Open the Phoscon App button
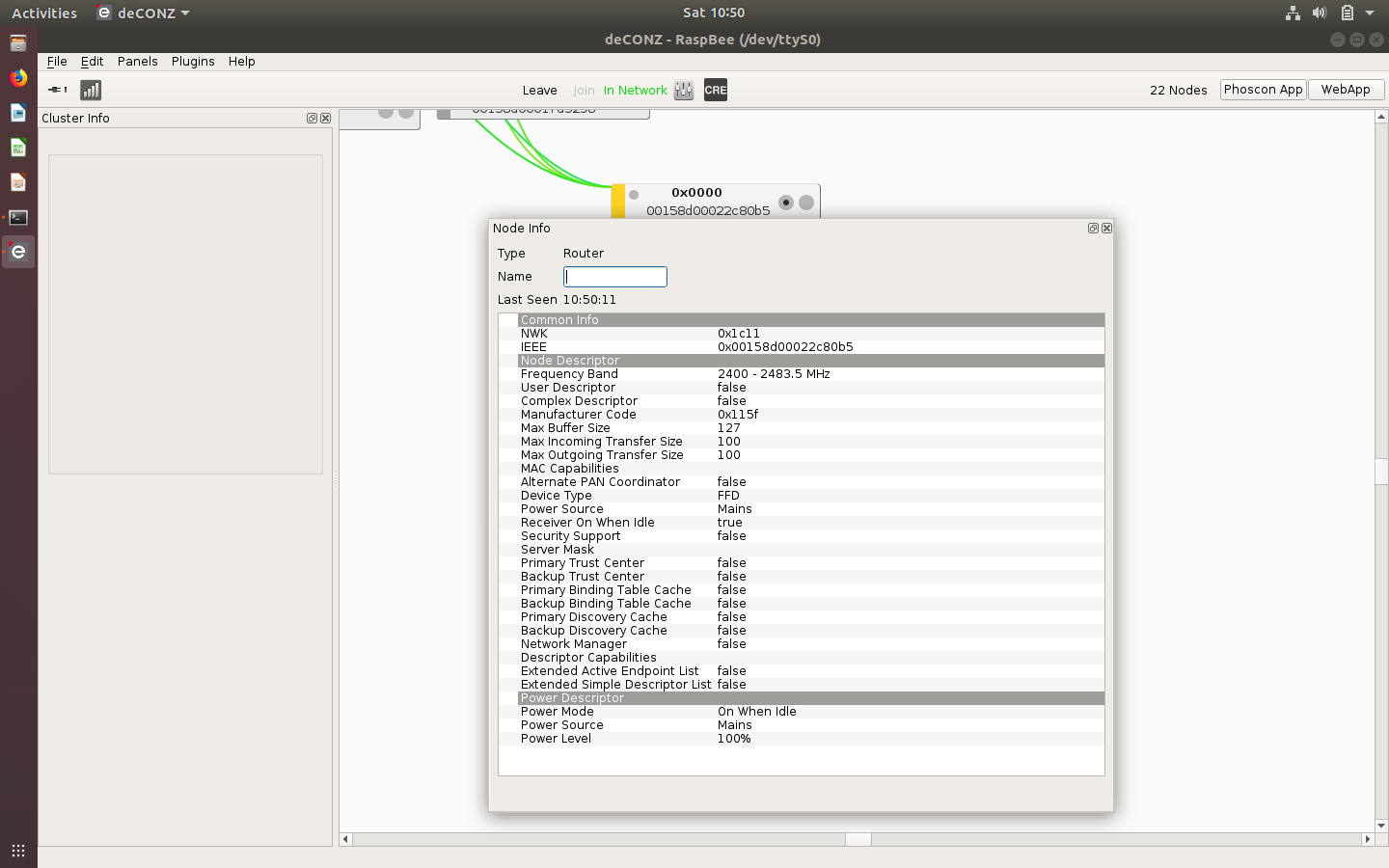The width and height of the screenshot is (1389, 868). pyautogui.click(x=1264, y=89)
